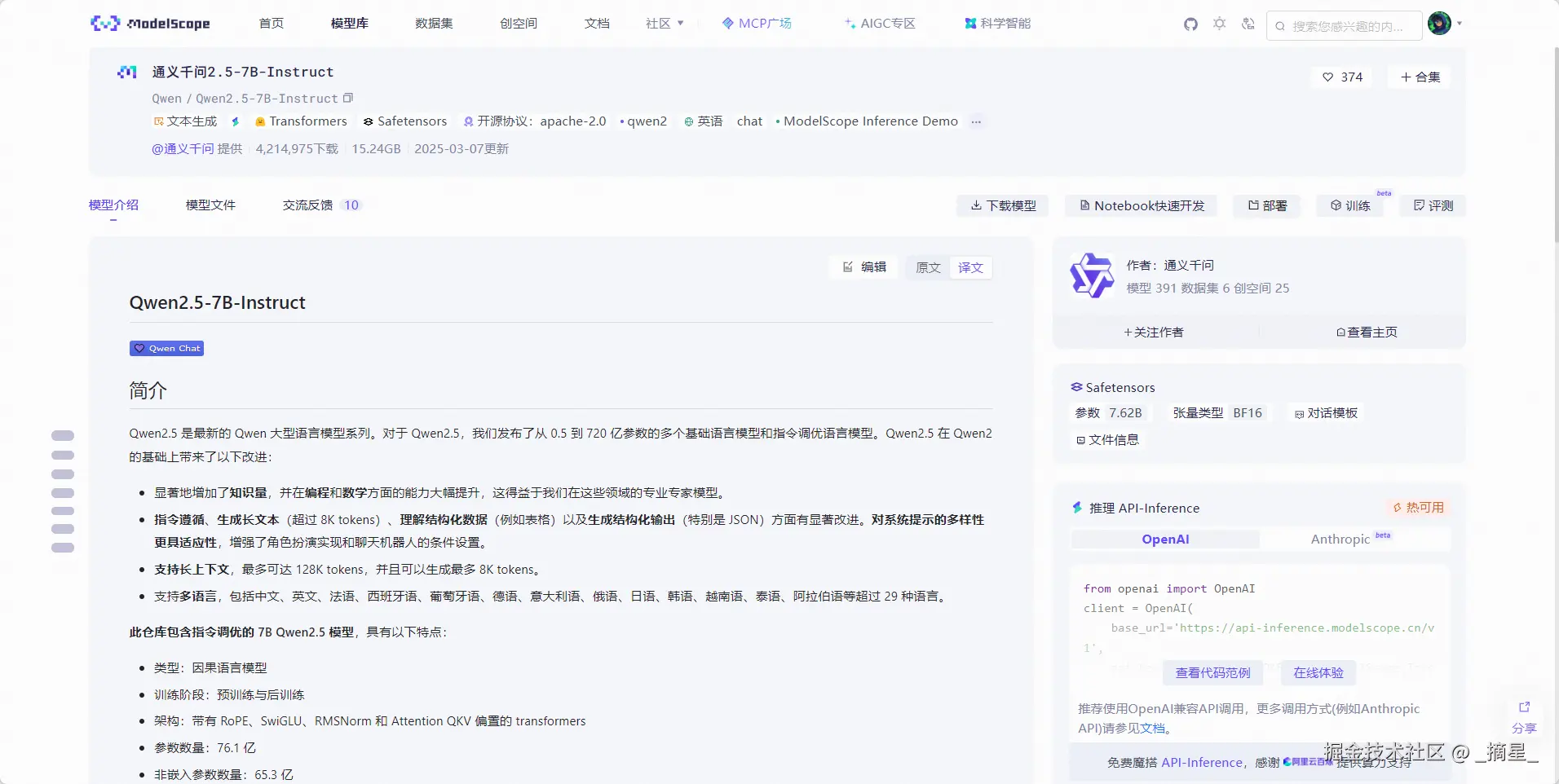Click the 查看代码范例 button
This screenshot has height=784, width=1559.
tap(1212, 673)
